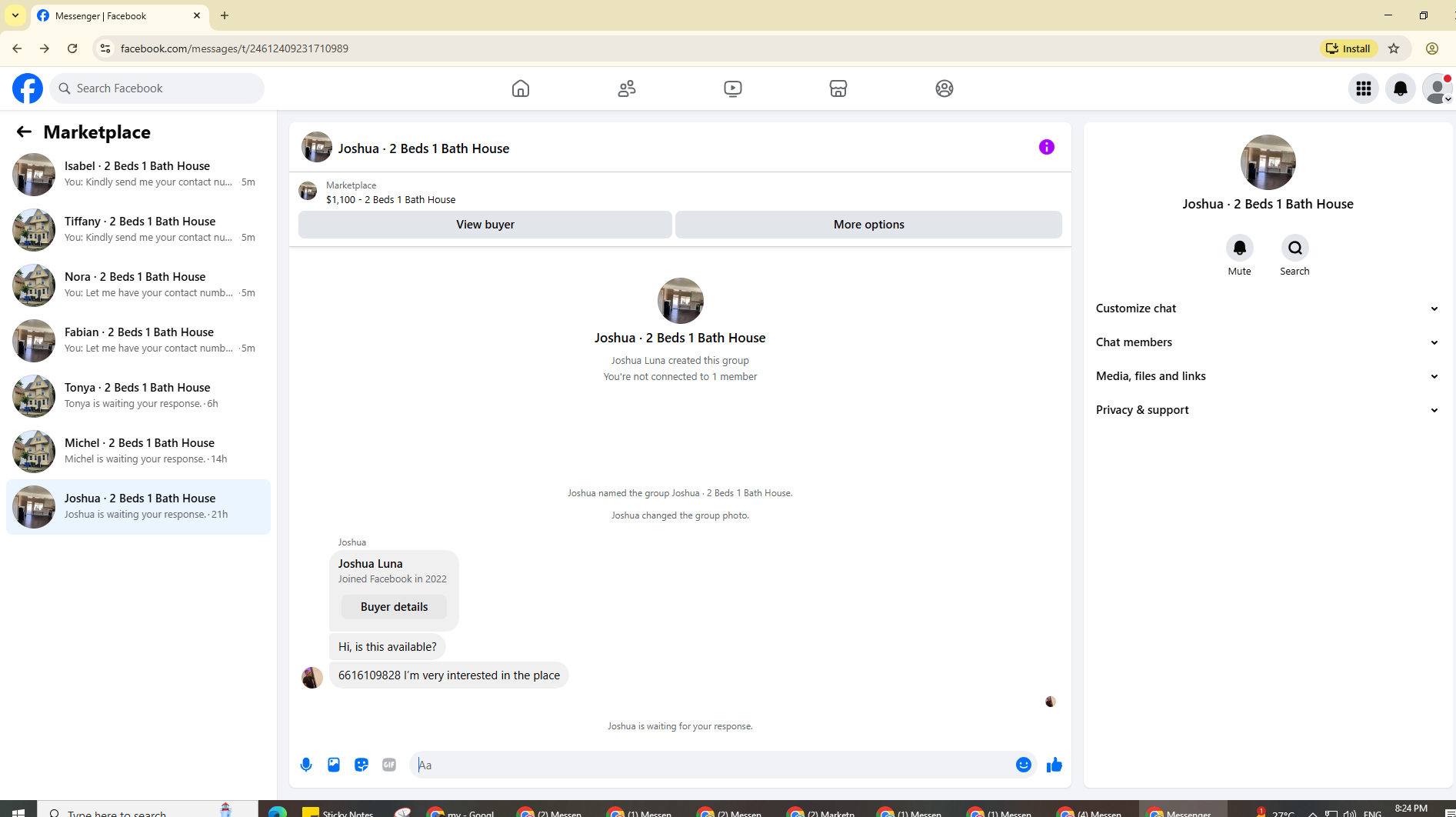Click the listing thumbnail beside Marketplace label
The height and width of the screenshot is (817, 1456).
(x=308, y=191)
